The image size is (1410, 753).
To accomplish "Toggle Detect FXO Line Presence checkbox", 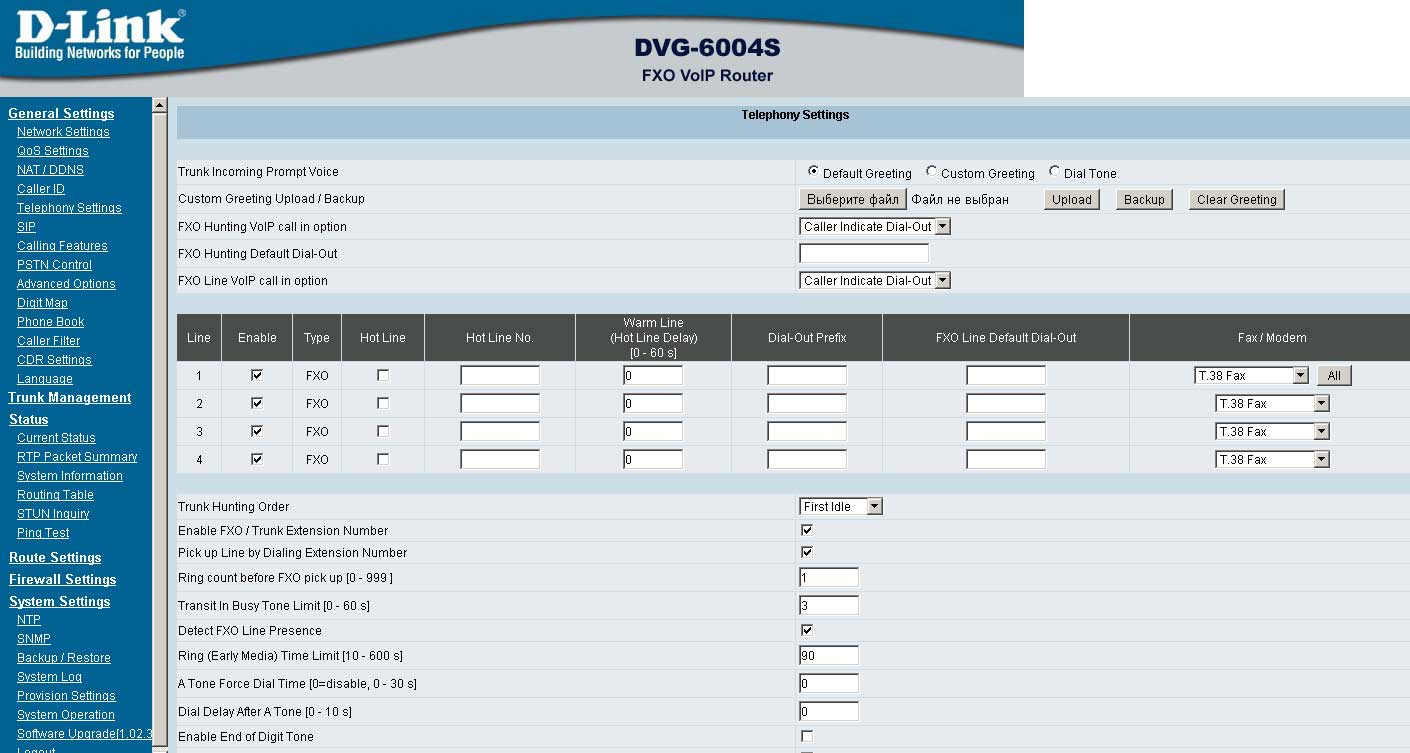I will [807, 630].
